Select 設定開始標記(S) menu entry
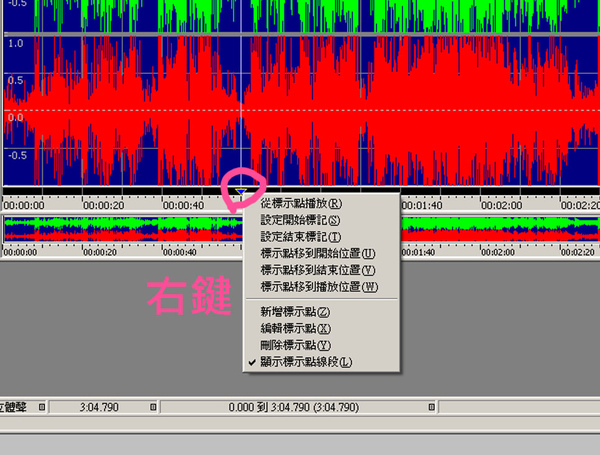The image size is (600, 455). coord(321,220)
